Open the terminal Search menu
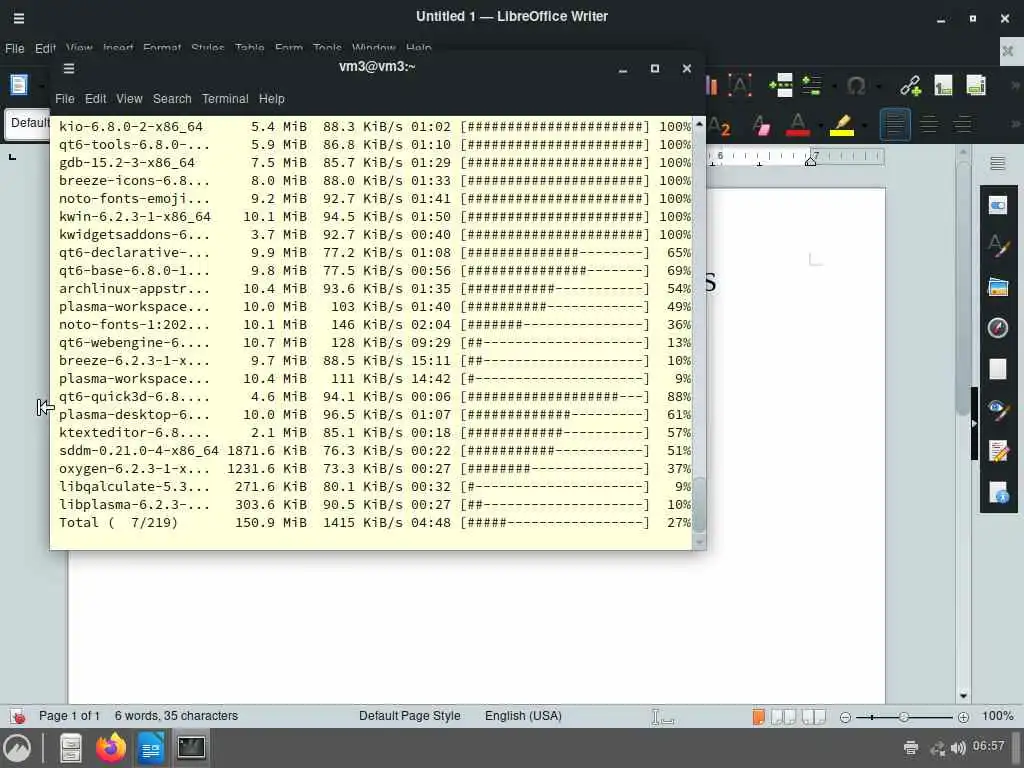The width and height of the screenshot is (1024, 768). click(x=172, y=99)
